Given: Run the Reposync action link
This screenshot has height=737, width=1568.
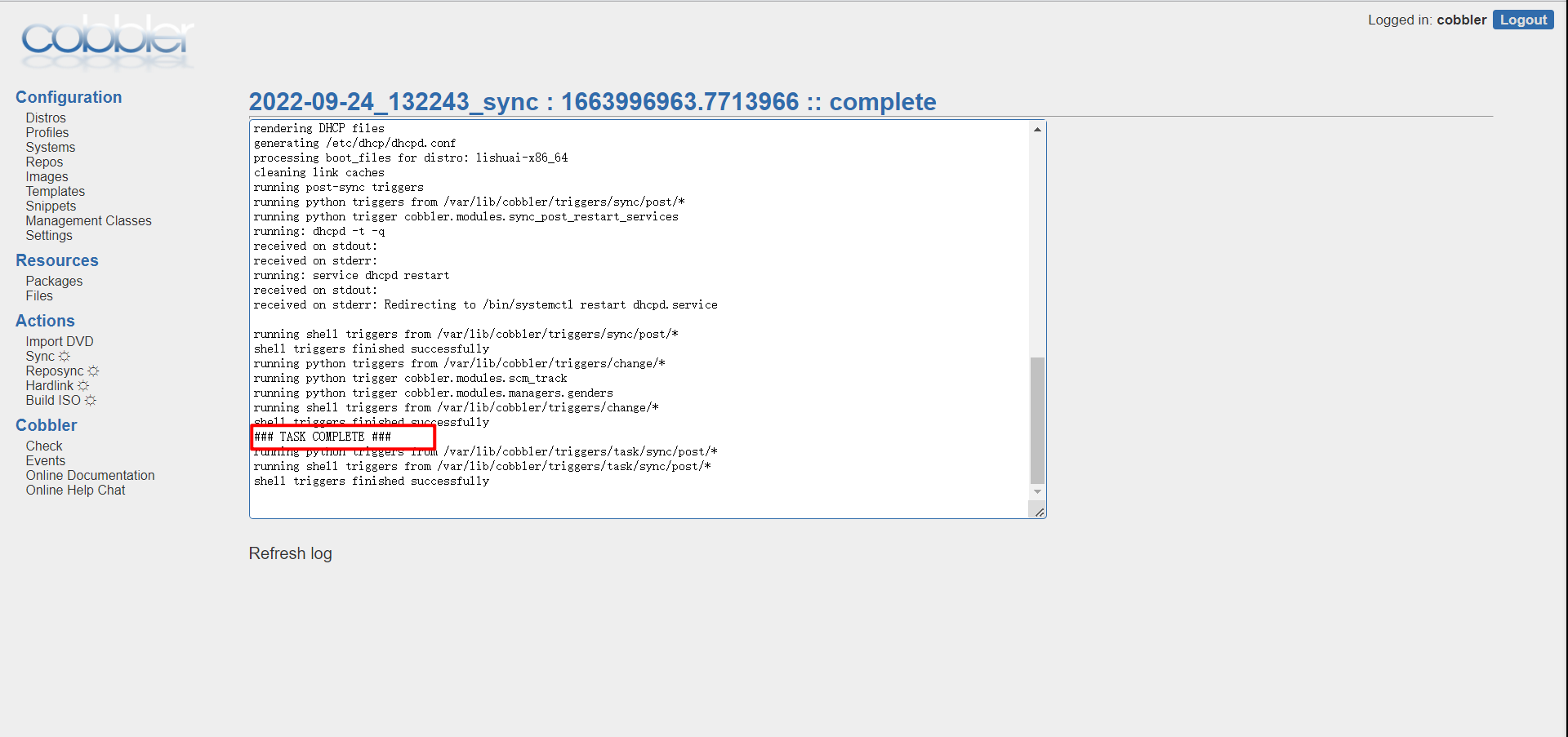Looking at the screenshot, I should (x=55, y=371).
